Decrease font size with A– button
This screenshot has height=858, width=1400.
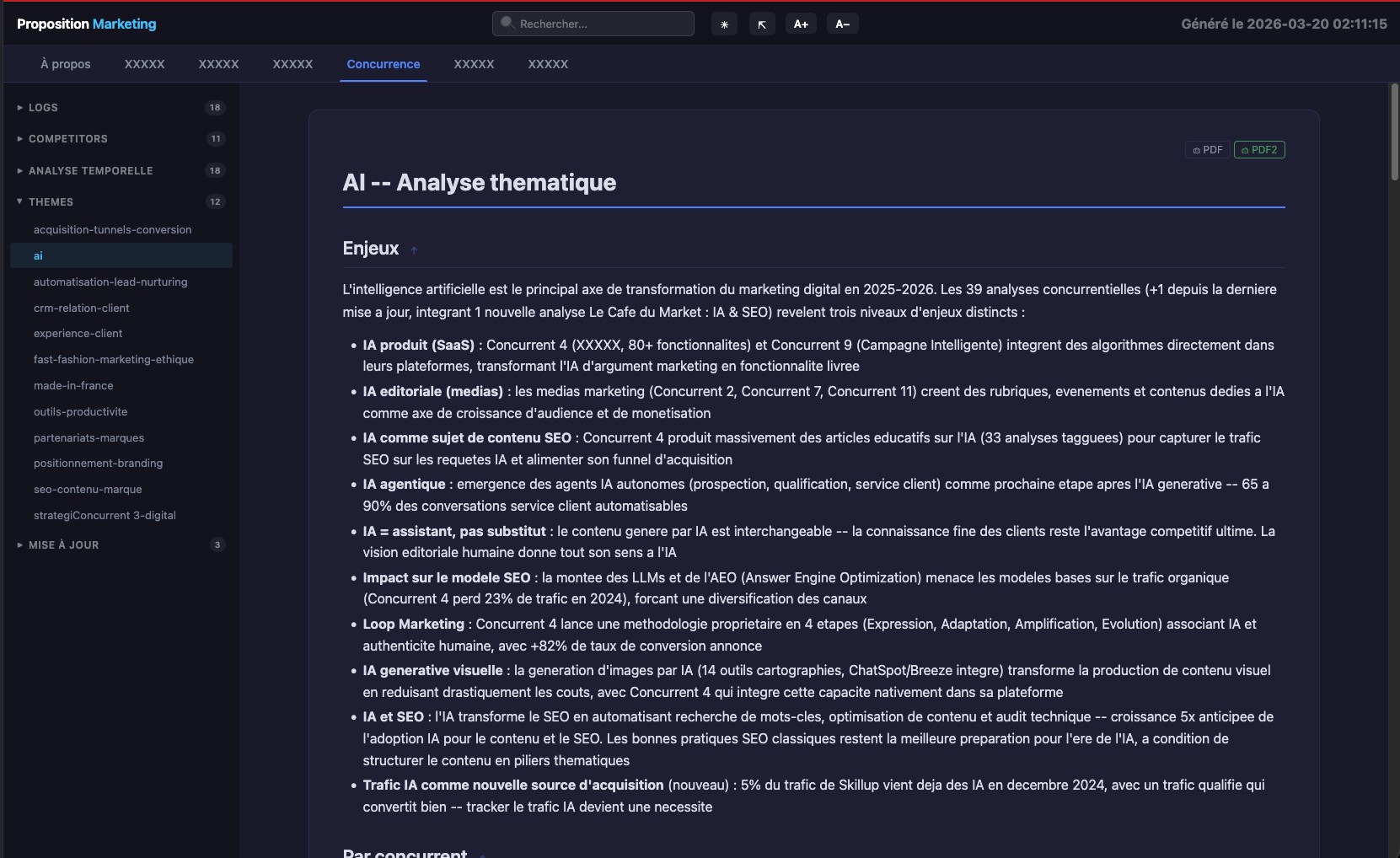(842, 24)
